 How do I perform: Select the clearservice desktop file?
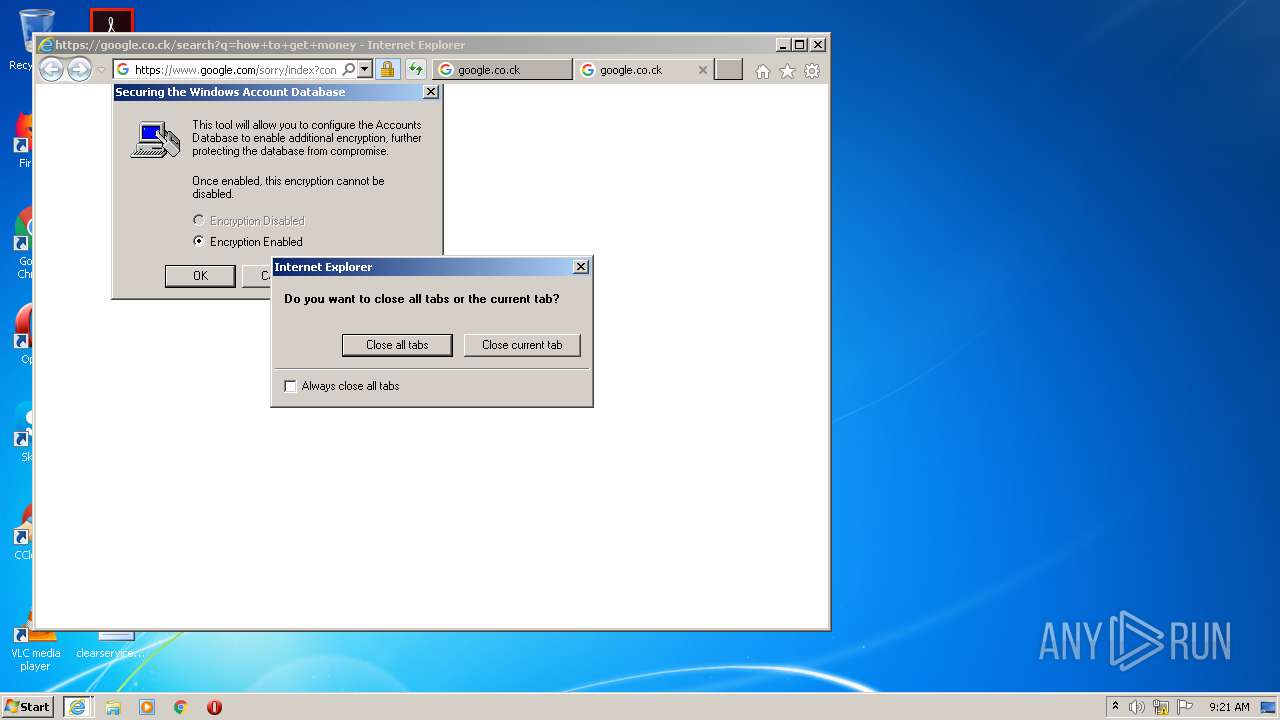click(110, 646)
